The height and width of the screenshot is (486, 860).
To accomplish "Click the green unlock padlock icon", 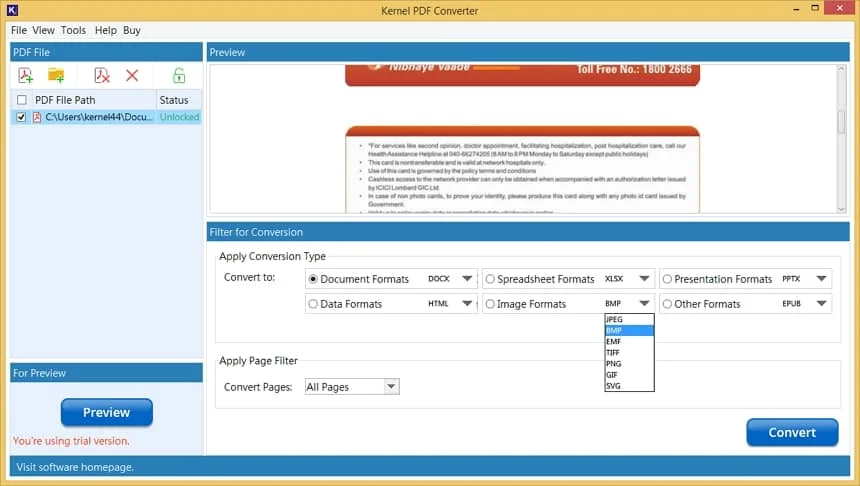I will pos(179,75).
